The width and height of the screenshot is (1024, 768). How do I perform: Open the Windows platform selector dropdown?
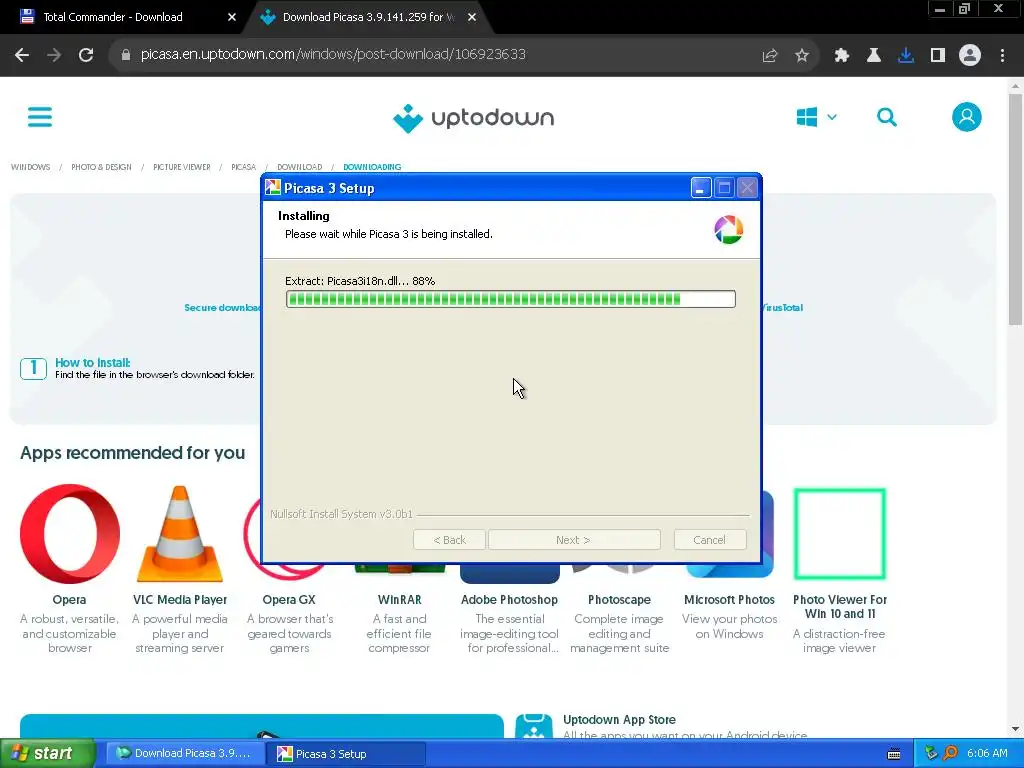pyautogui.click(x=816, y=118)
